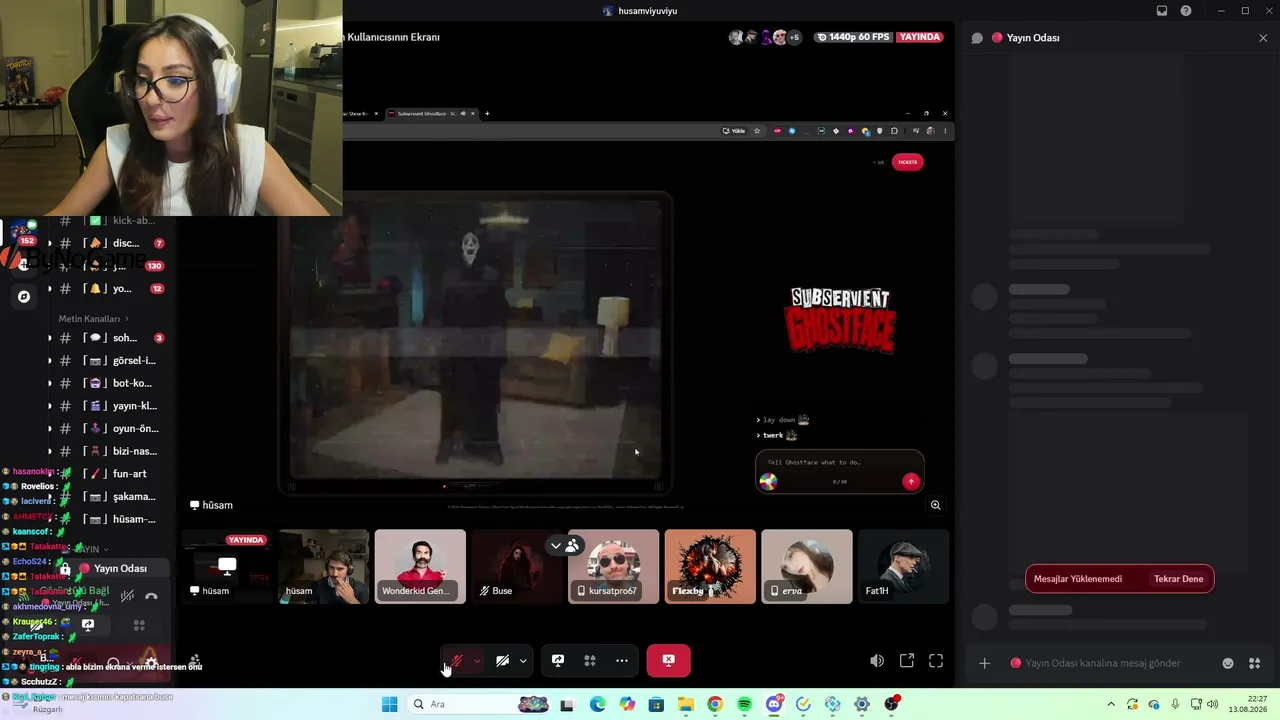Viewport: 1280px width, 720px height.
Task: Open Discord from the taskbar
Action: (x=773, y=704)
